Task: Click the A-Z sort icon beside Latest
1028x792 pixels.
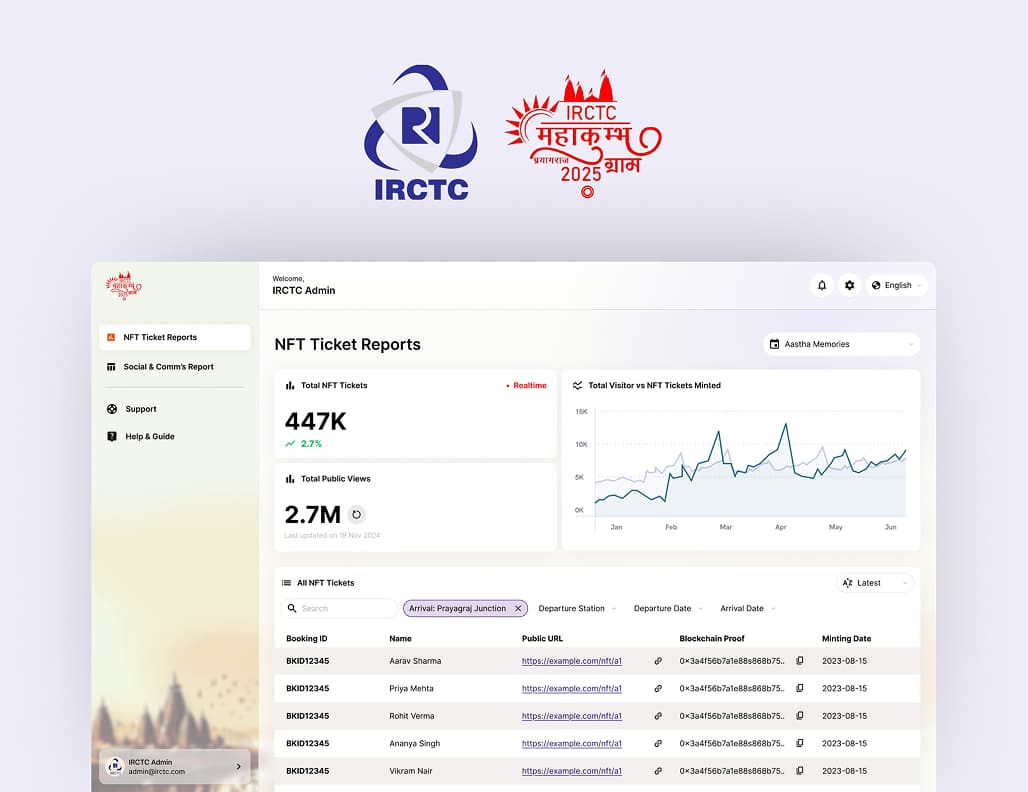Action: coord(847,583)
